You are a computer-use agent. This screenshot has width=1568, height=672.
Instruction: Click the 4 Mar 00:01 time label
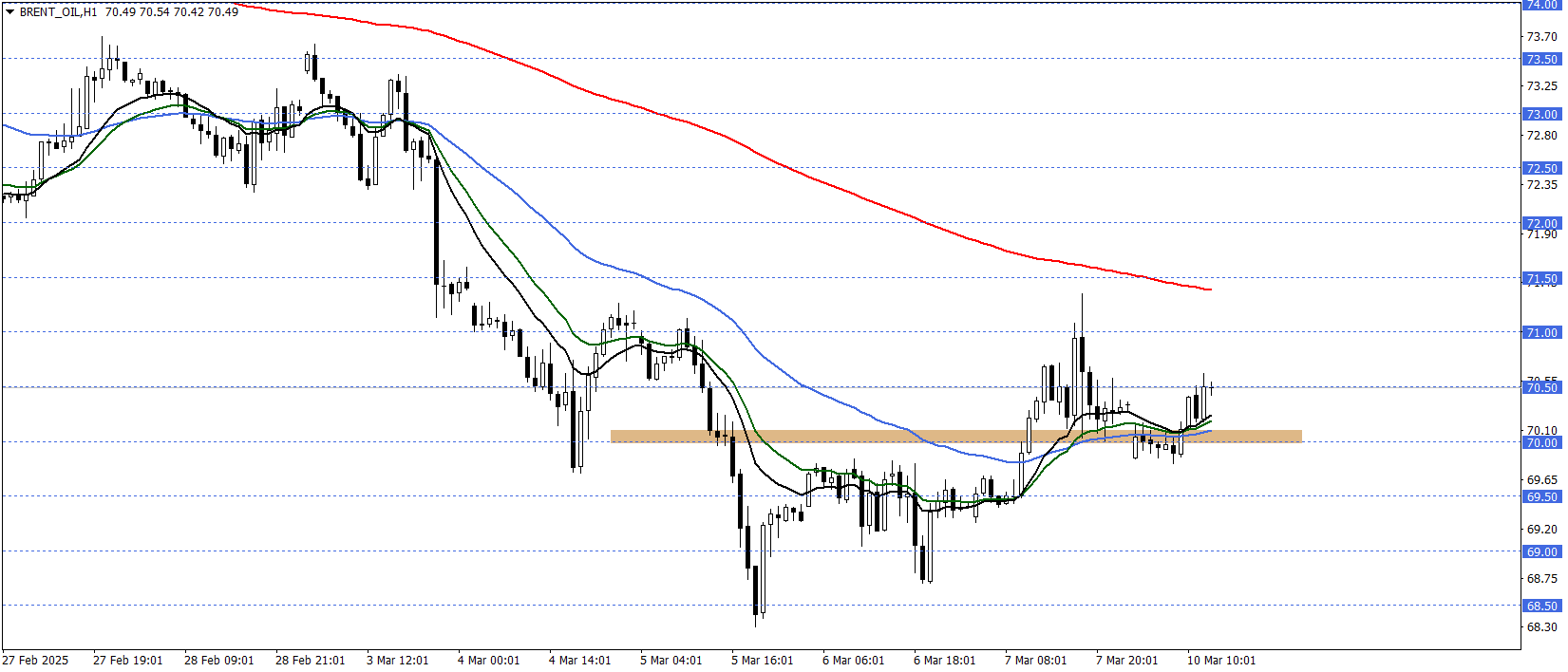pos(489,660)
